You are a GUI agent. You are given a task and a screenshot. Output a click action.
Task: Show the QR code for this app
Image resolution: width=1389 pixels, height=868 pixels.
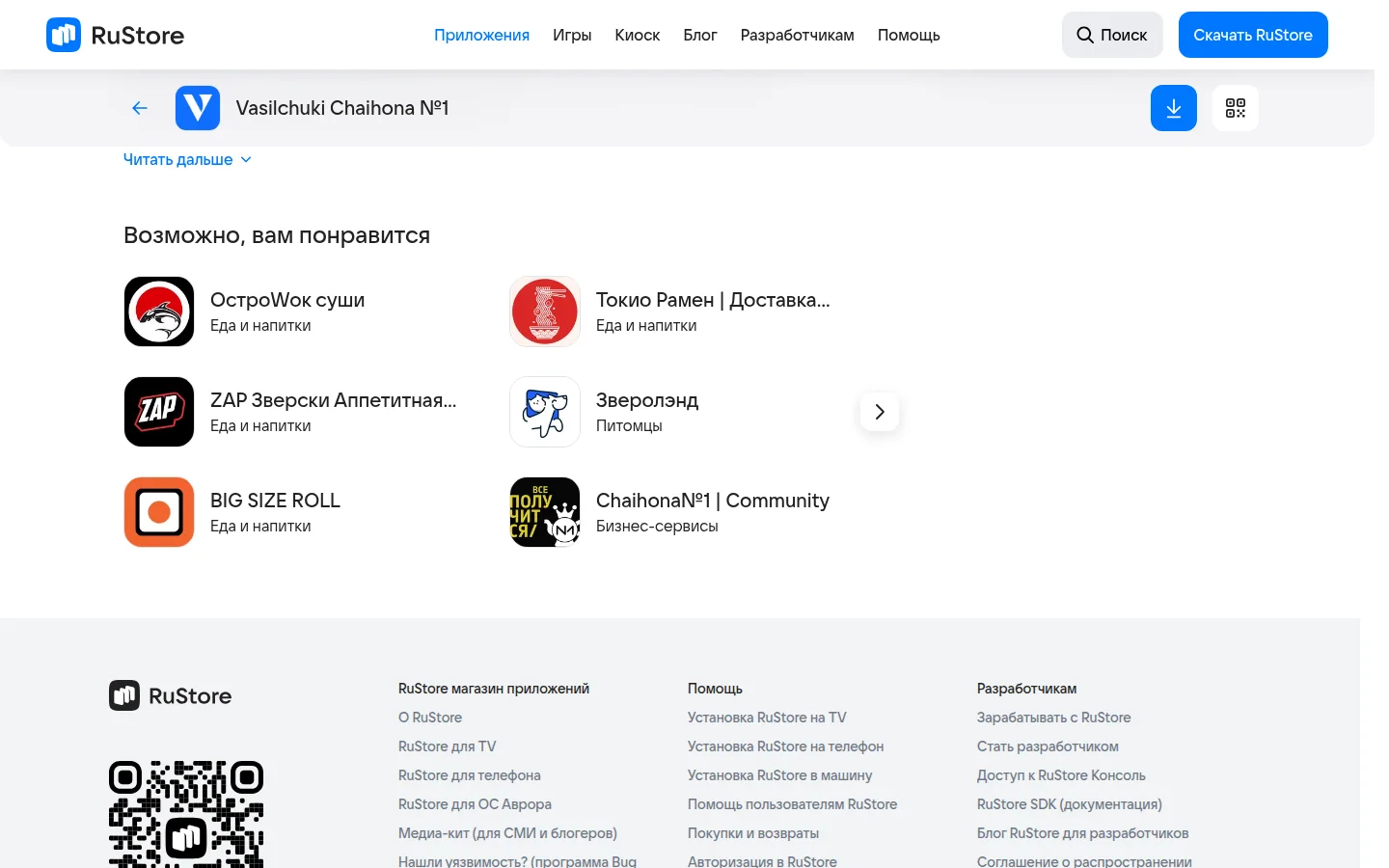[1236, 108]
